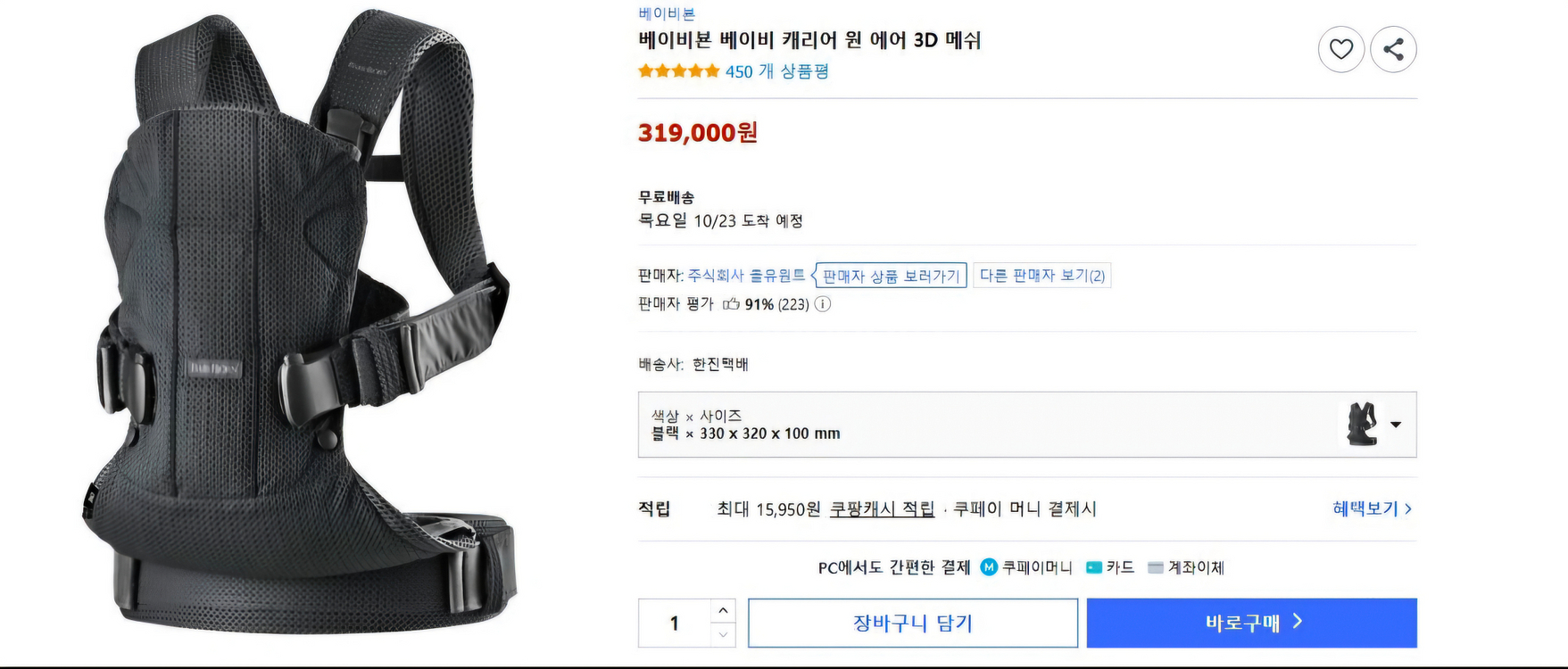The image size is (1568, 669).
Task: Click the share icon
Action: pos(1393,49)
